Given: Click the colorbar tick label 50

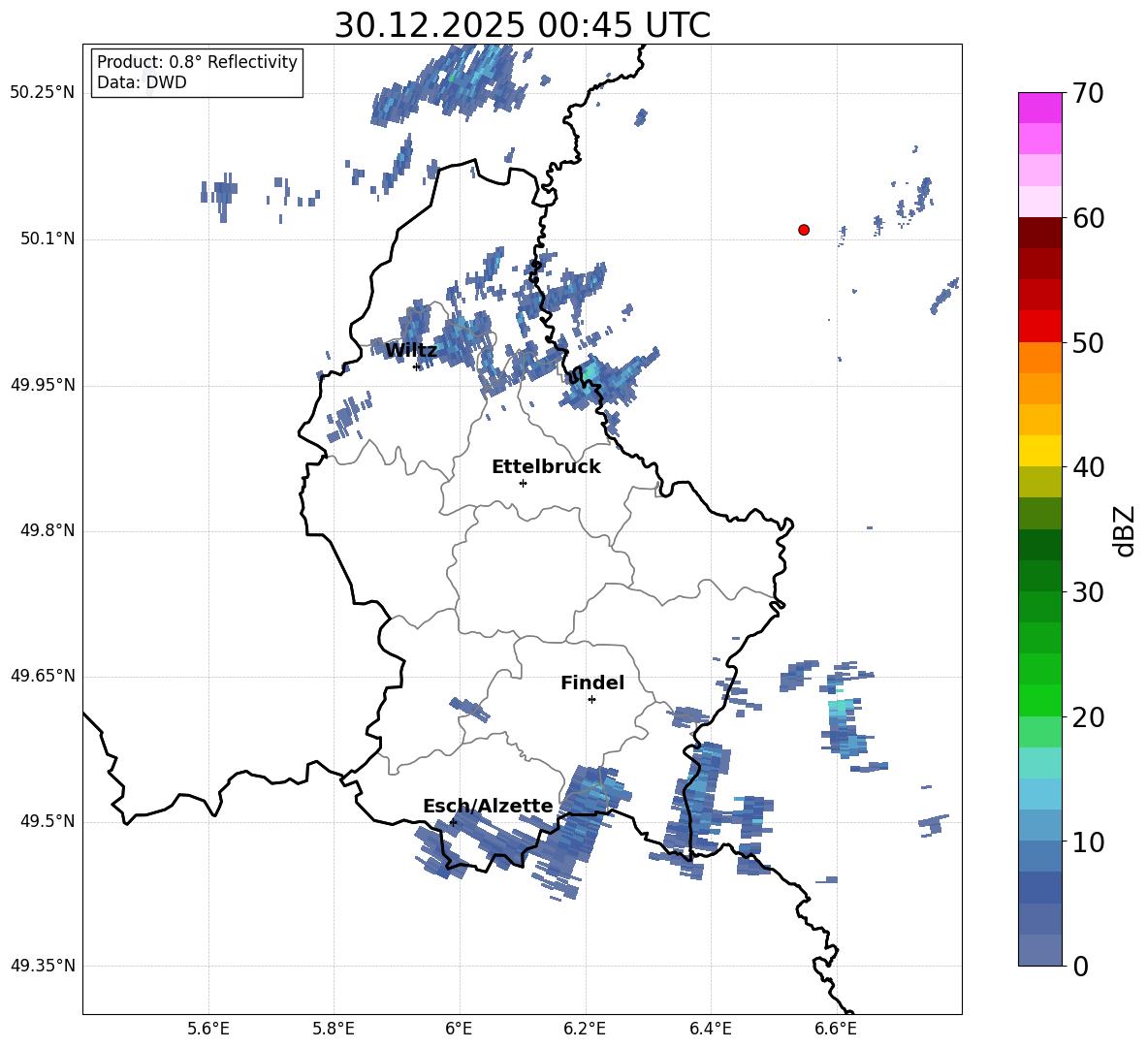Looking at the screenshot, I should click(x=1088, y=342).
